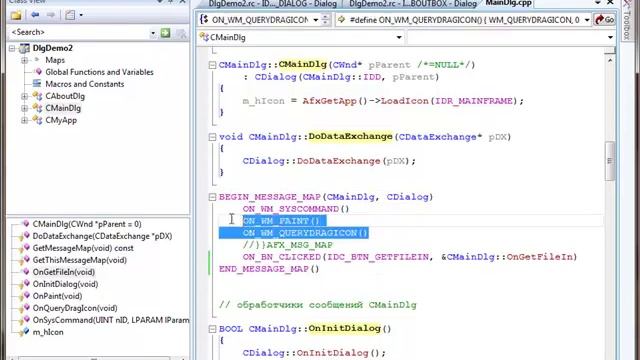Select the DlgDemo2 project item
This screenshot has width=640, height=360.
[x=53, y=48]
